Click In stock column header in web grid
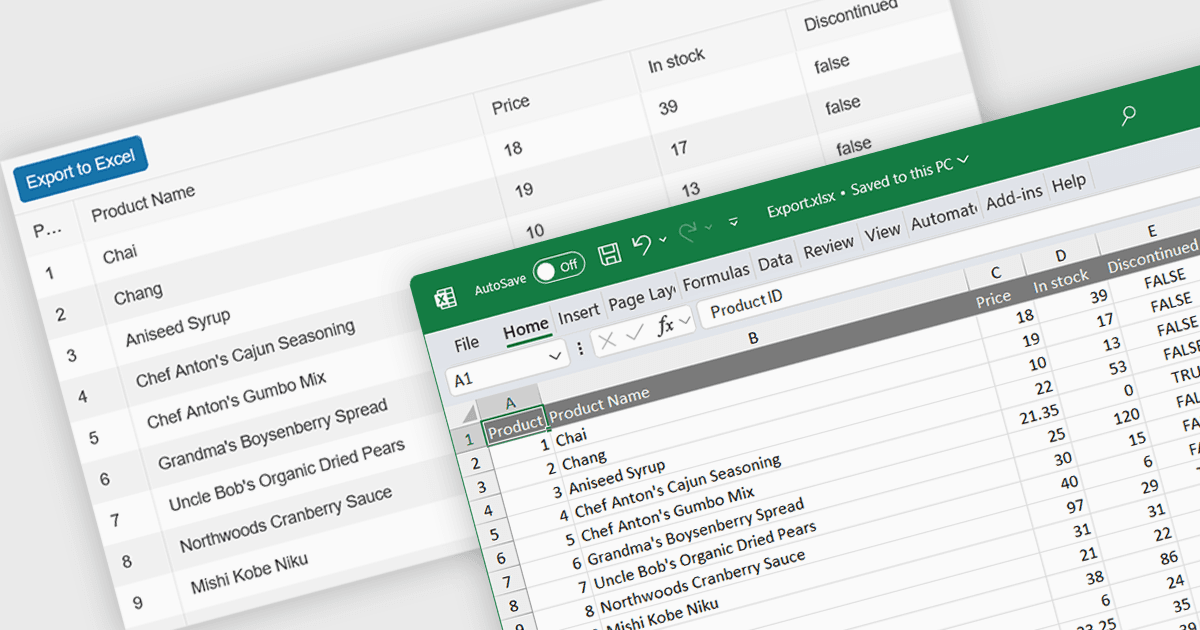The image size is (1200, 630). tap(677, 61)
